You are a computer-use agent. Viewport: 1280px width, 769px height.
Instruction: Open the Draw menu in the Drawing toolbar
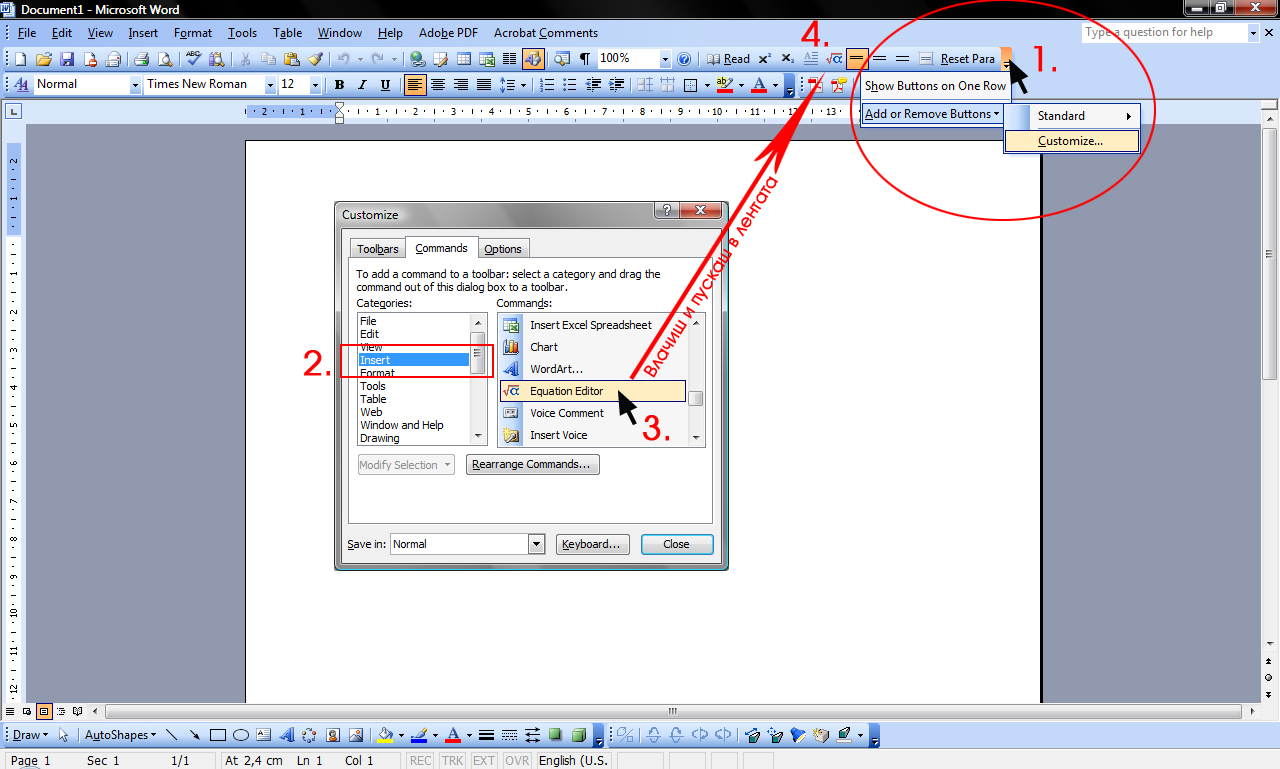coord(30,735)
